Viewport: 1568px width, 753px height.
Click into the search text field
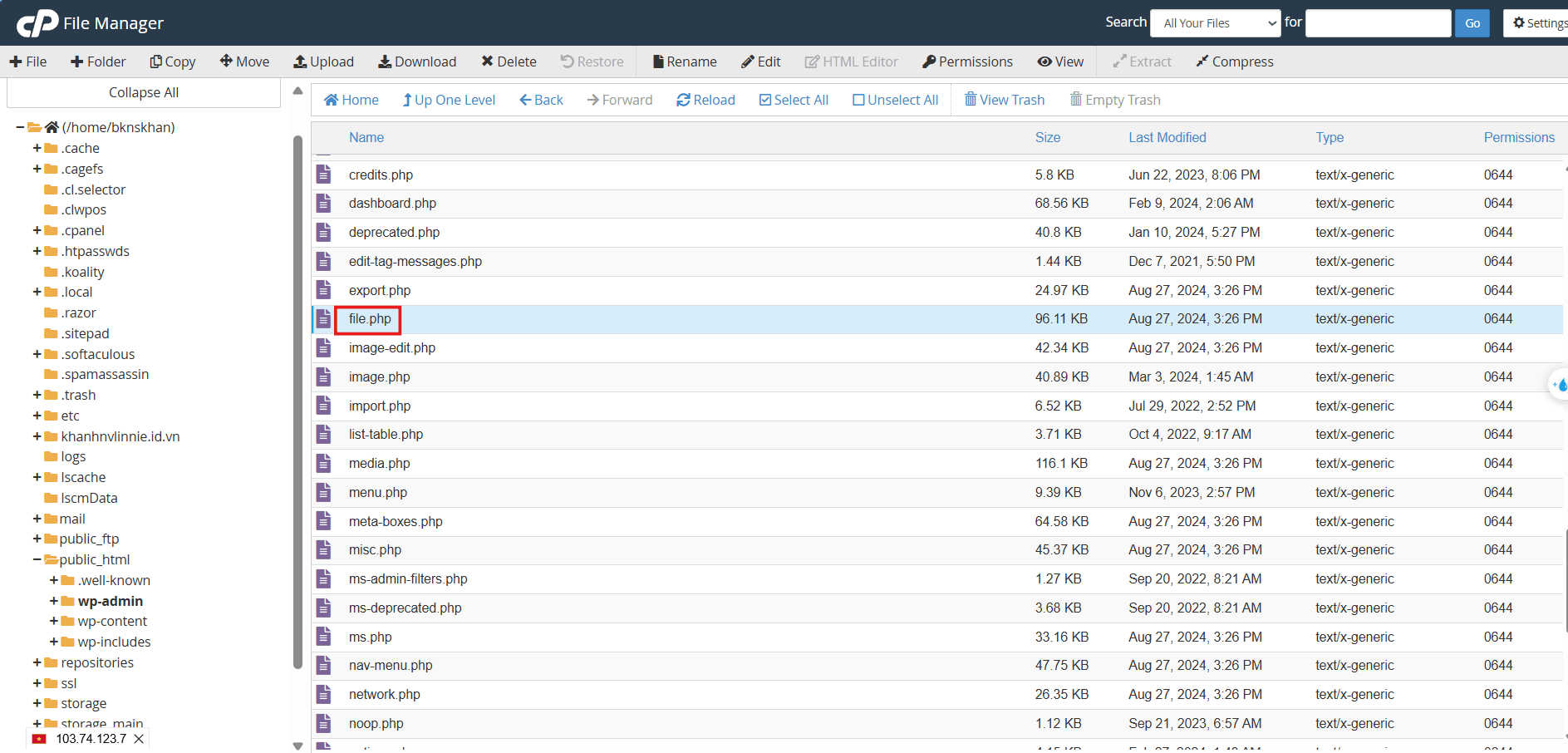[1378, 23]
